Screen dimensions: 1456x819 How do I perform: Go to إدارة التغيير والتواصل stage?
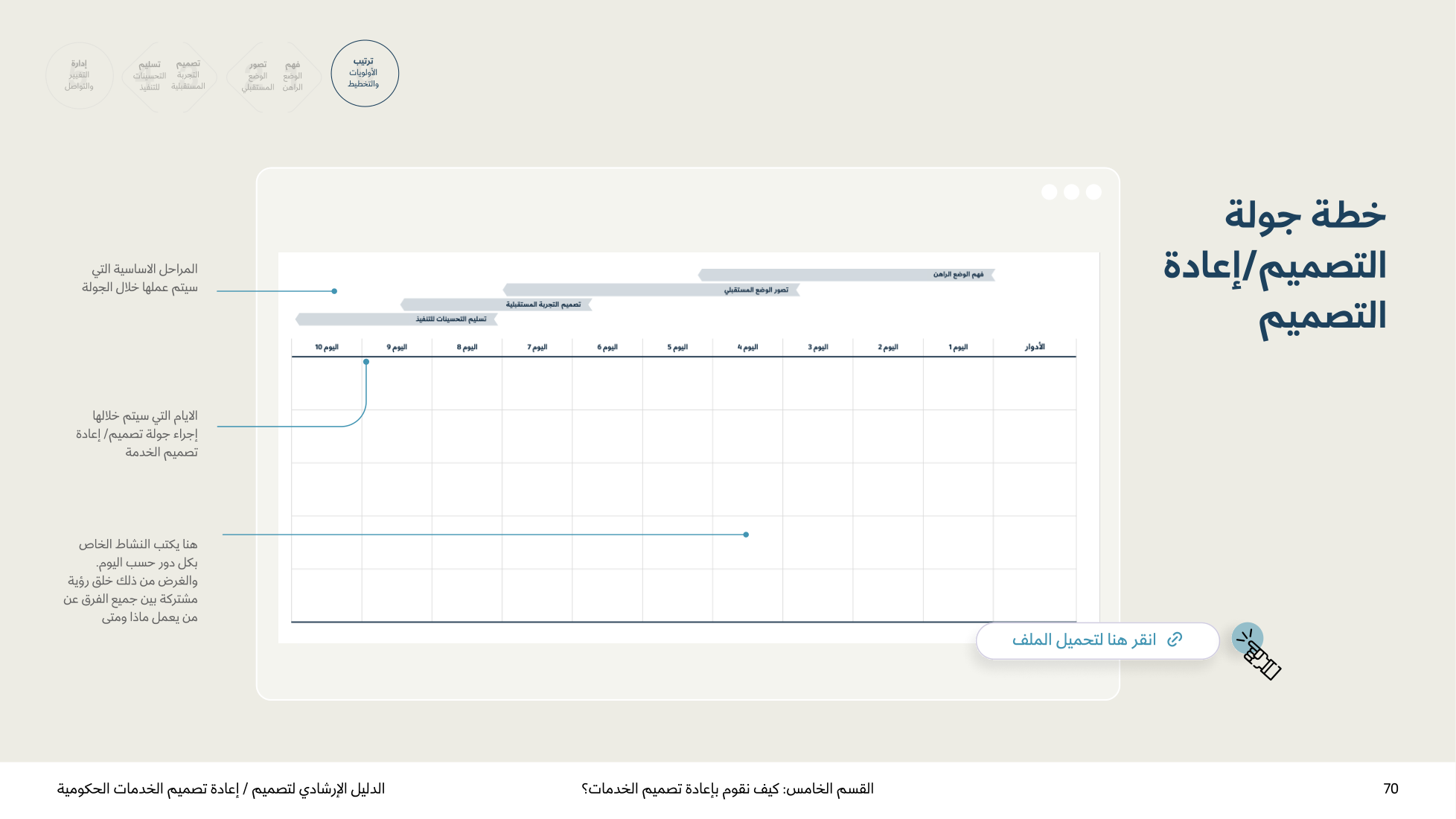coord(79,75)
